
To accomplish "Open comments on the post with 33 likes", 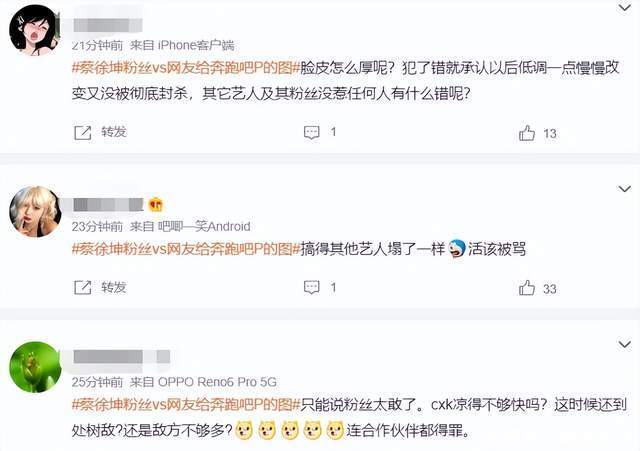I will coord(312,287).
